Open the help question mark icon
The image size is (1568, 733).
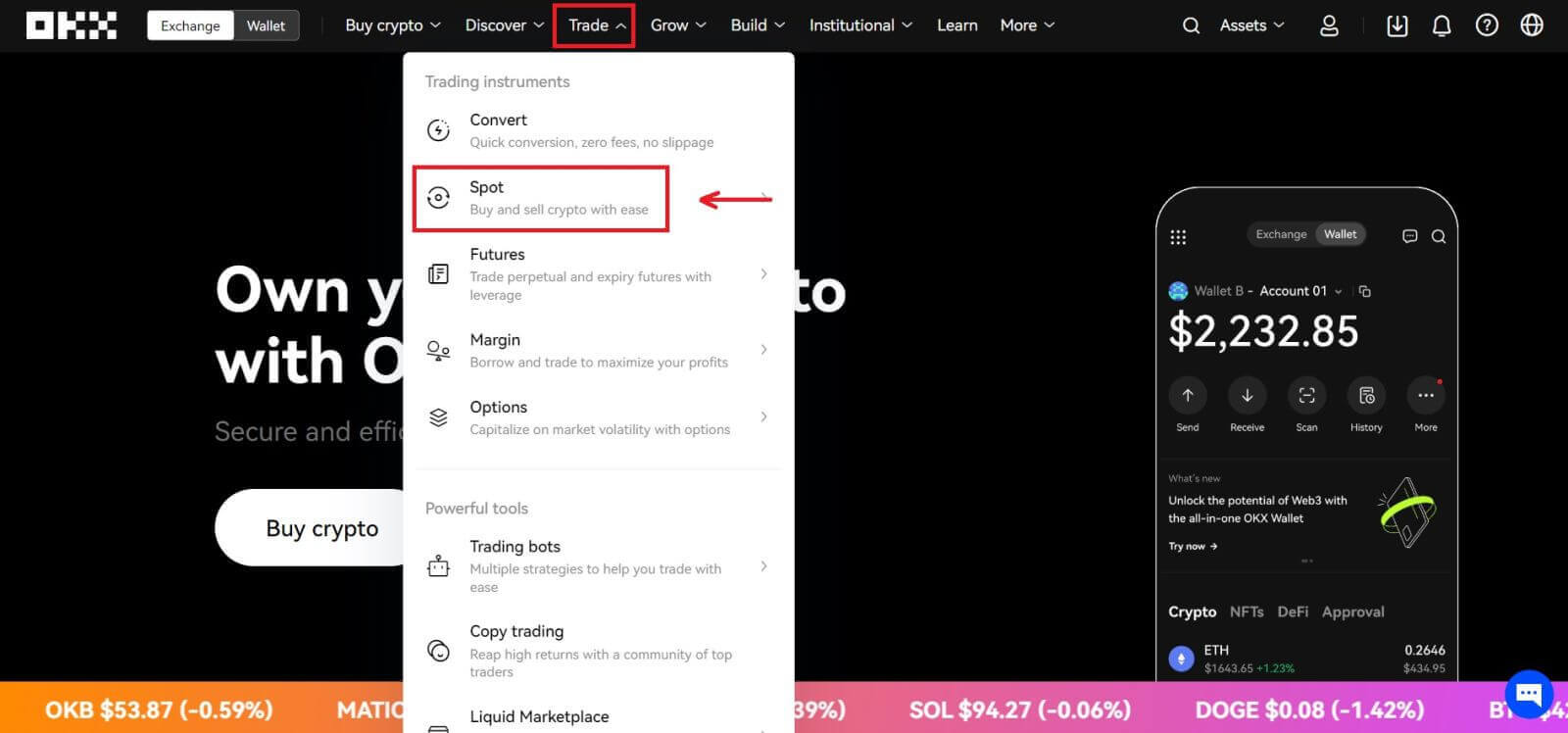(x=1487, y=25)
